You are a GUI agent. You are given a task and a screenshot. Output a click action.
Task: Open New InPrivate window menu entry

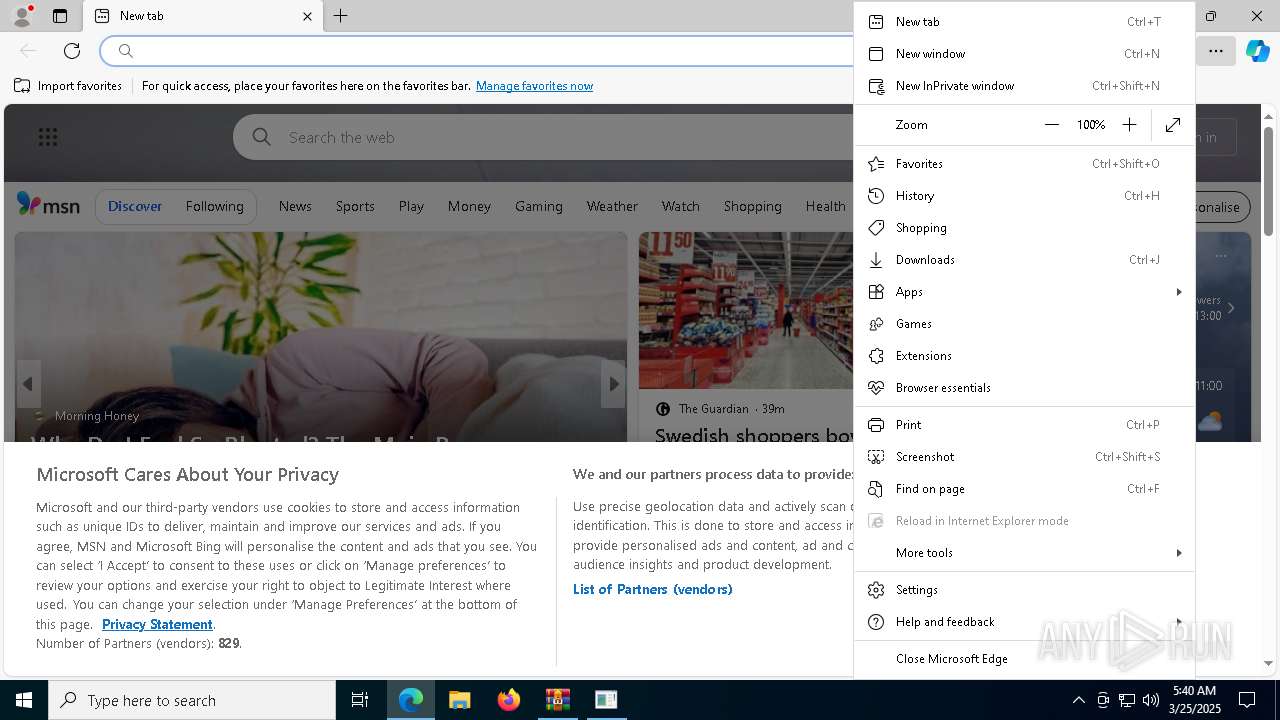coord(1024,86)
